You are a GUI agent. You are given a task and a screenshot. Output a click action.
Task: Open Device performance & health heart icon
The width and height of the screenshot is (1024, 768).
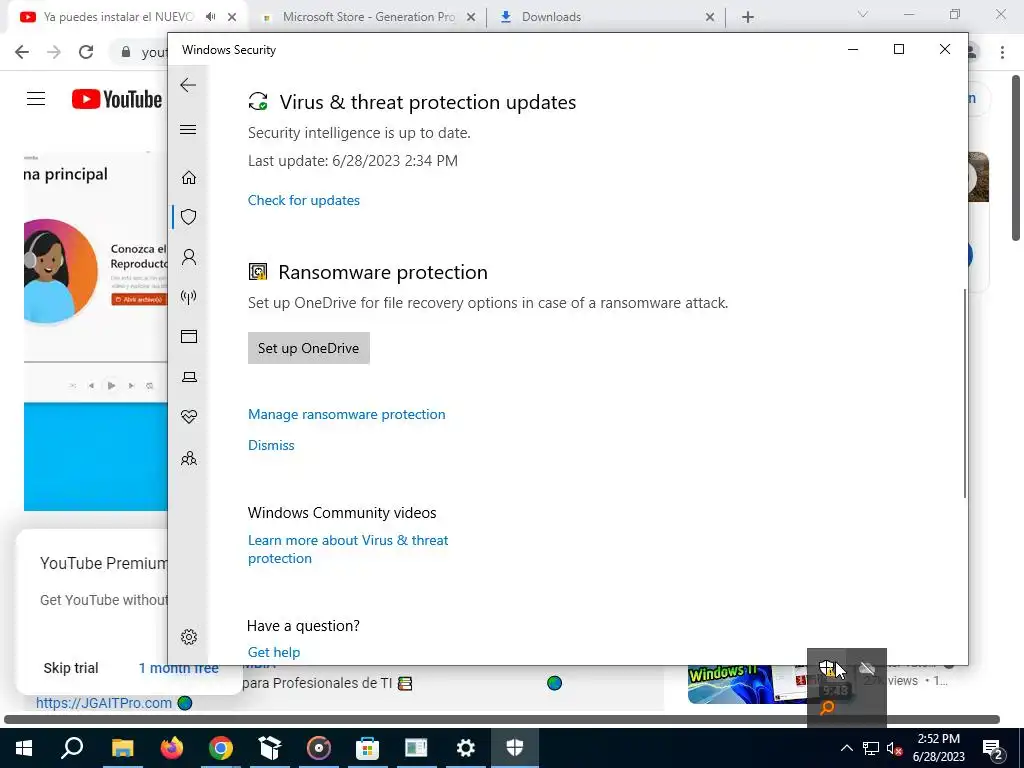point(189,417)
